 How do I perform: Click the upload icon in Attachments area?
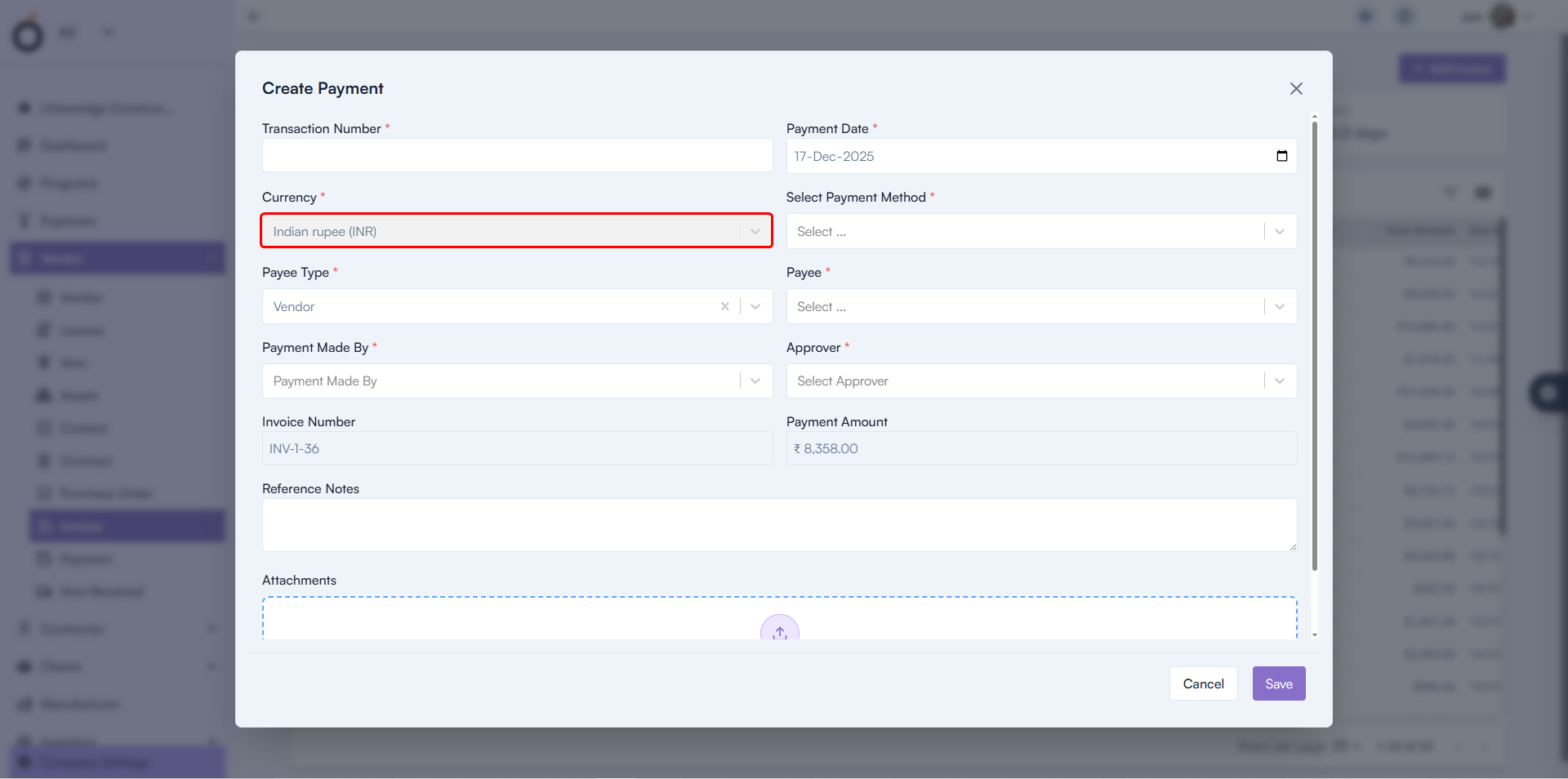pyautogui.click(x=779, y=633)
